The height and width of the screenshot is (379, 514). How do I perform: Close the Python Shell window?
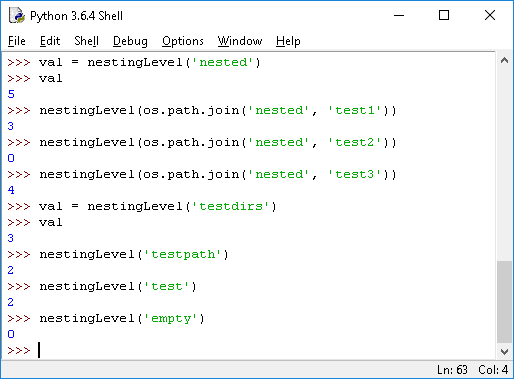[x=490, y=15]
